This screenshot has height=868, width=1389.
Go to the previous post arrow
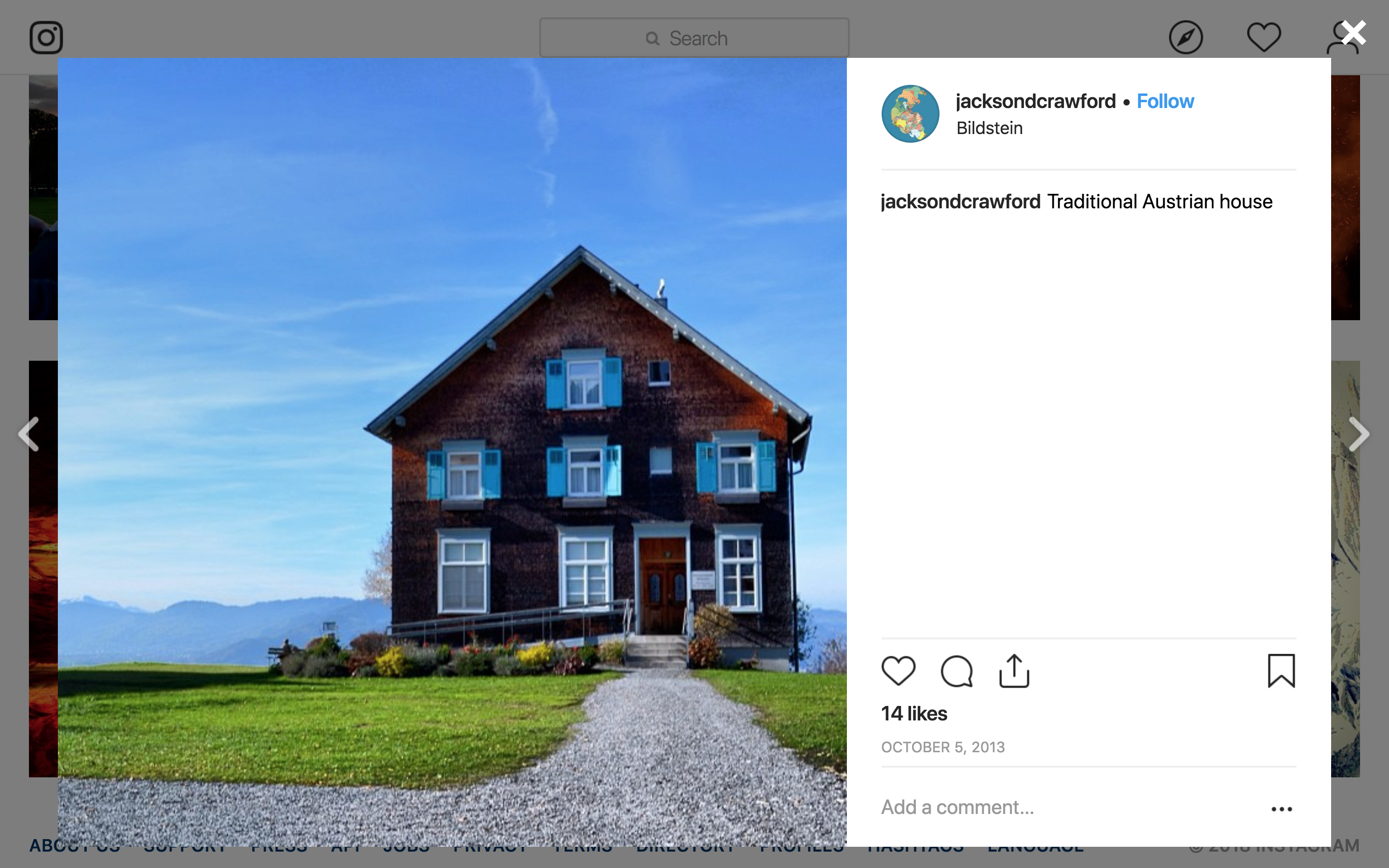(29, 434)
